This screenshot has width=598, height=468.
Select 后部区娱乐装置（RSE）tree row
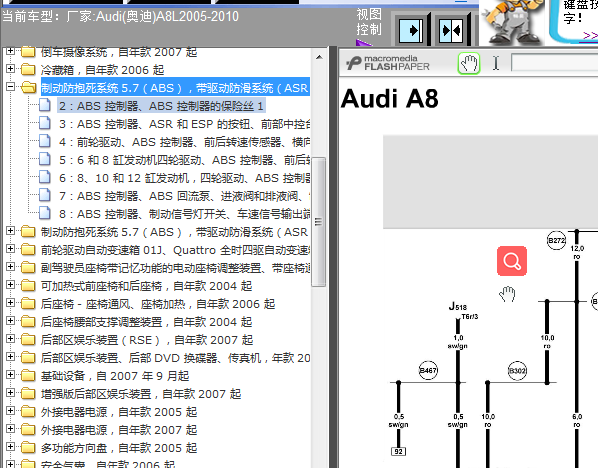click(147, 340)
